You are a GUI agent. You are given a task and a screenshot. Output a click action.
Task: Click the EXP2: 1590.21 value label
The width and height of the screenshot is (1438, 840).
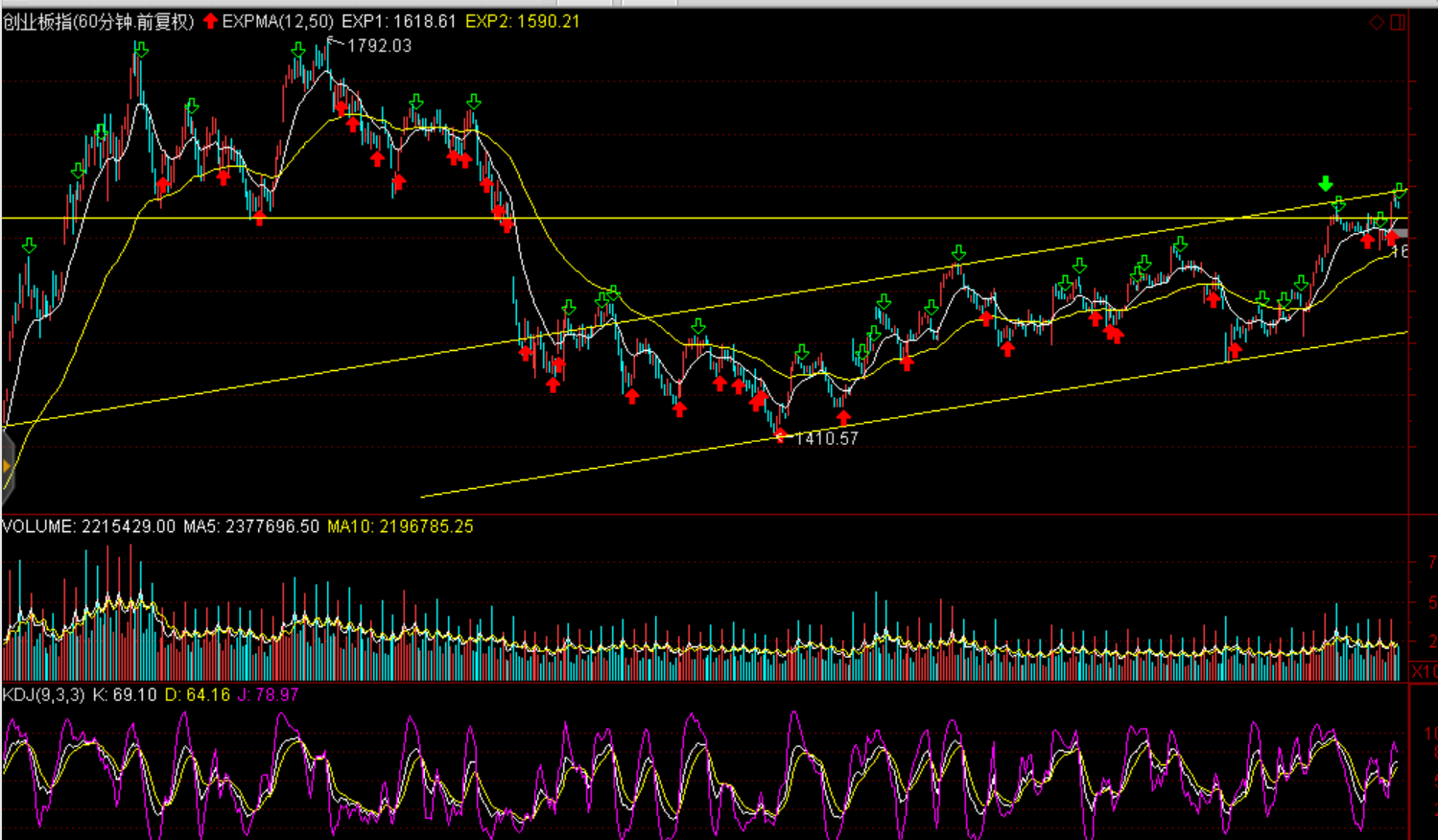coord(523,21)
